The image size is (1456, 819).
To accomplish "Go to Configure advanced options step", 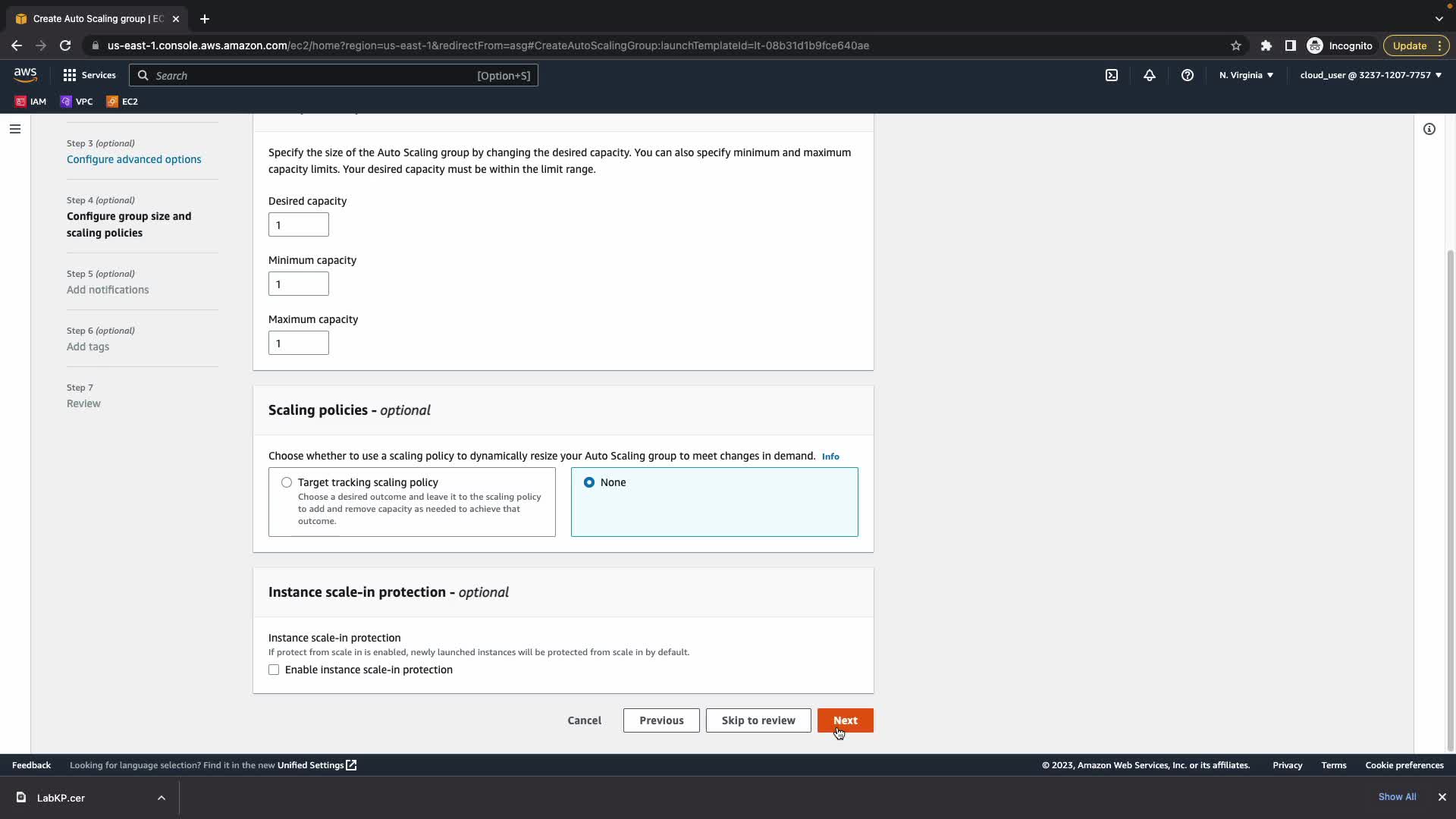I will [133, 159].
